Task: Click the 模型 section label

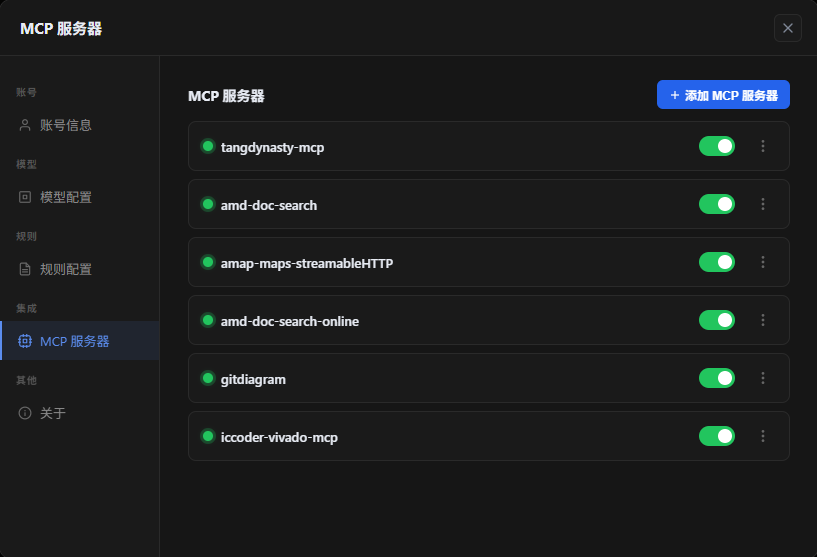Action: tap(26, 165)
